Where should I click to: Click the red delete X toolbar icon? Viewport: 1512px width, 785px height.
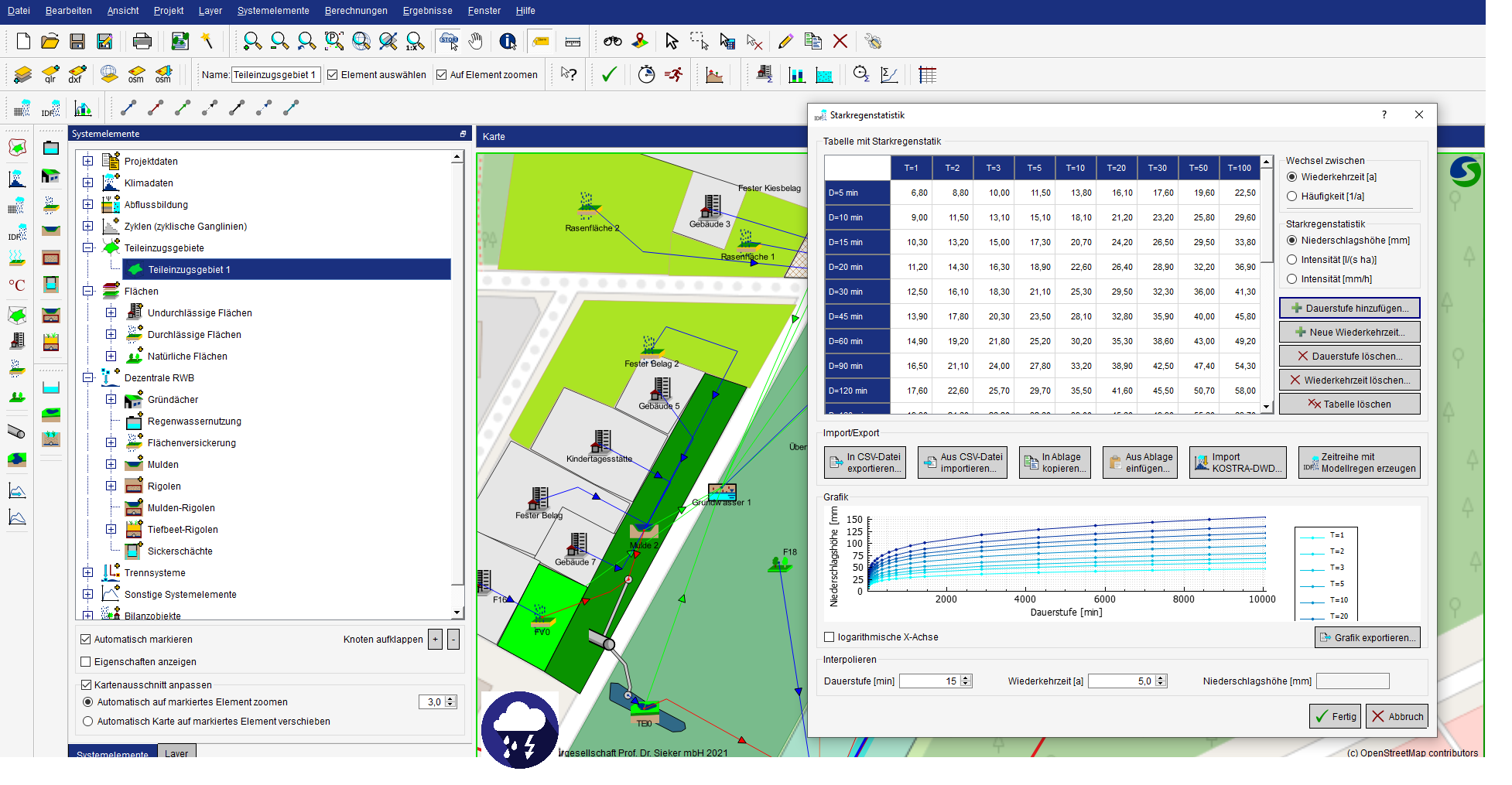tap(840, 42)
